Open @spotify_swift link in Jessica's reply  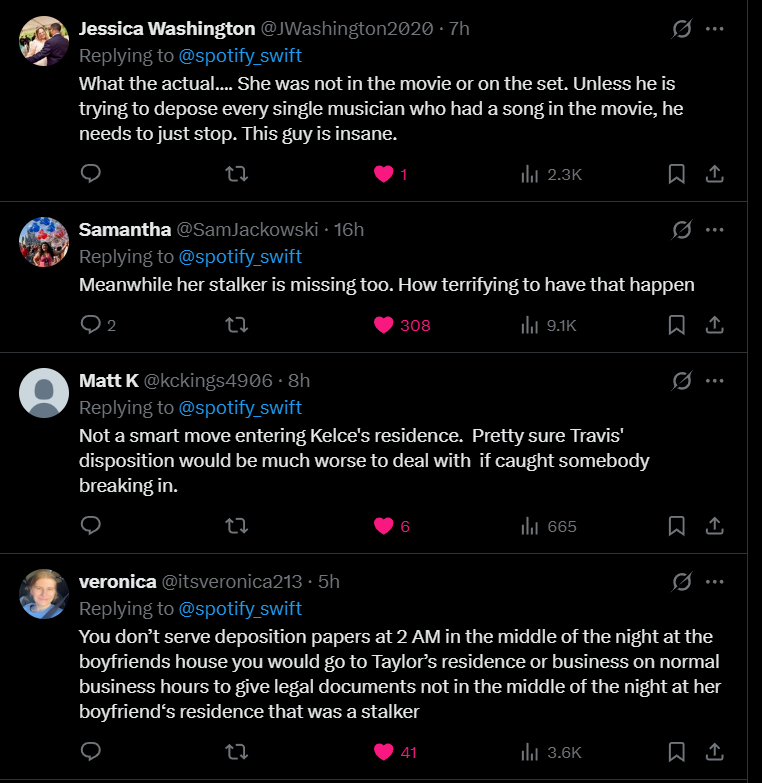click(x=240, y=55)
